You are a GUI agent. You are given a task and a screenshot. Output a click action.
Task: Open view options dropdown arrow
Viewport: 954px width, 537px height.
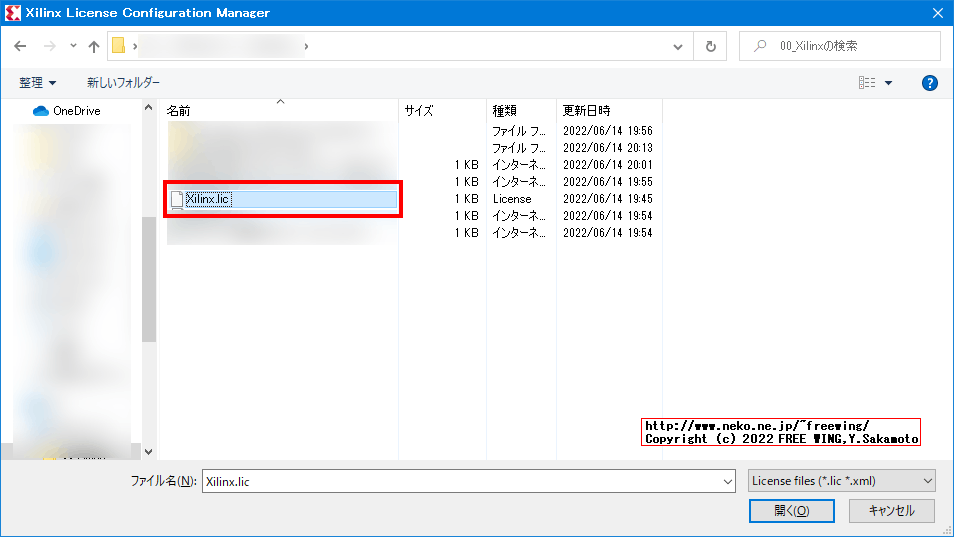pyautogui.click(x=888, y=83)
